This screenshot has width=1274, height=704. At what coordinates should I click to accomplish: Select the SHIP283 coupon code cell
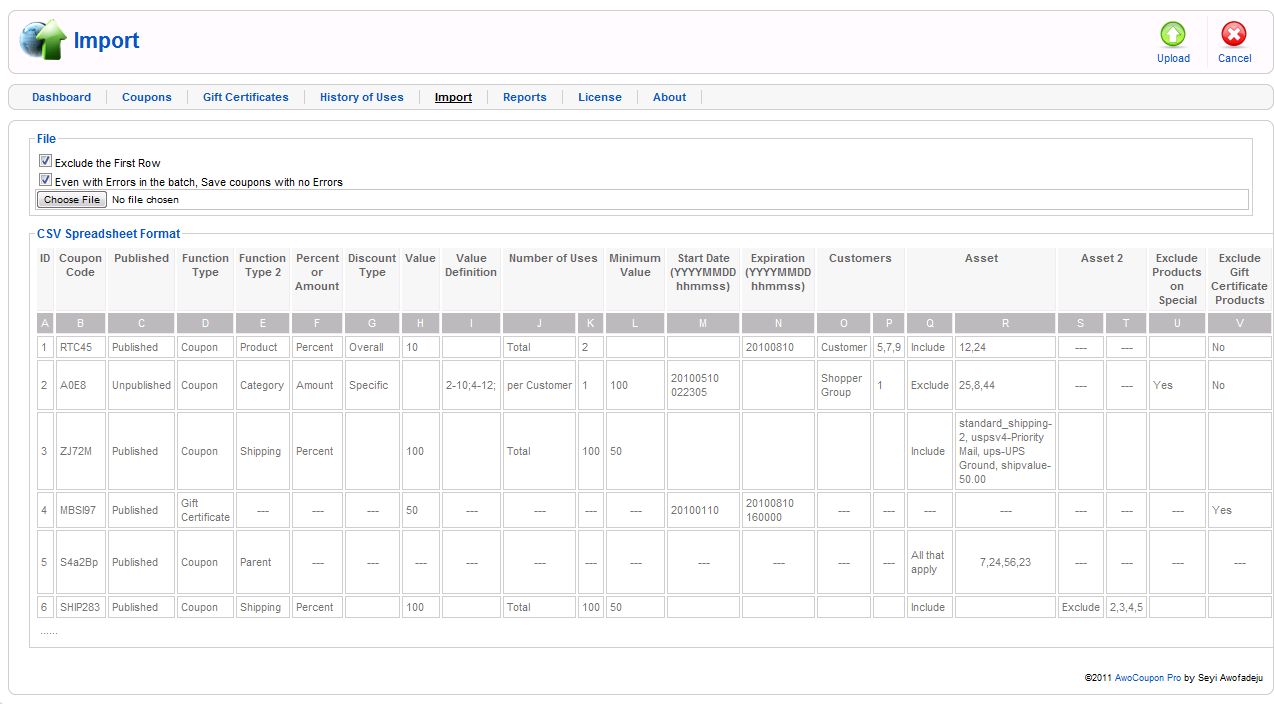click(80, 607)
